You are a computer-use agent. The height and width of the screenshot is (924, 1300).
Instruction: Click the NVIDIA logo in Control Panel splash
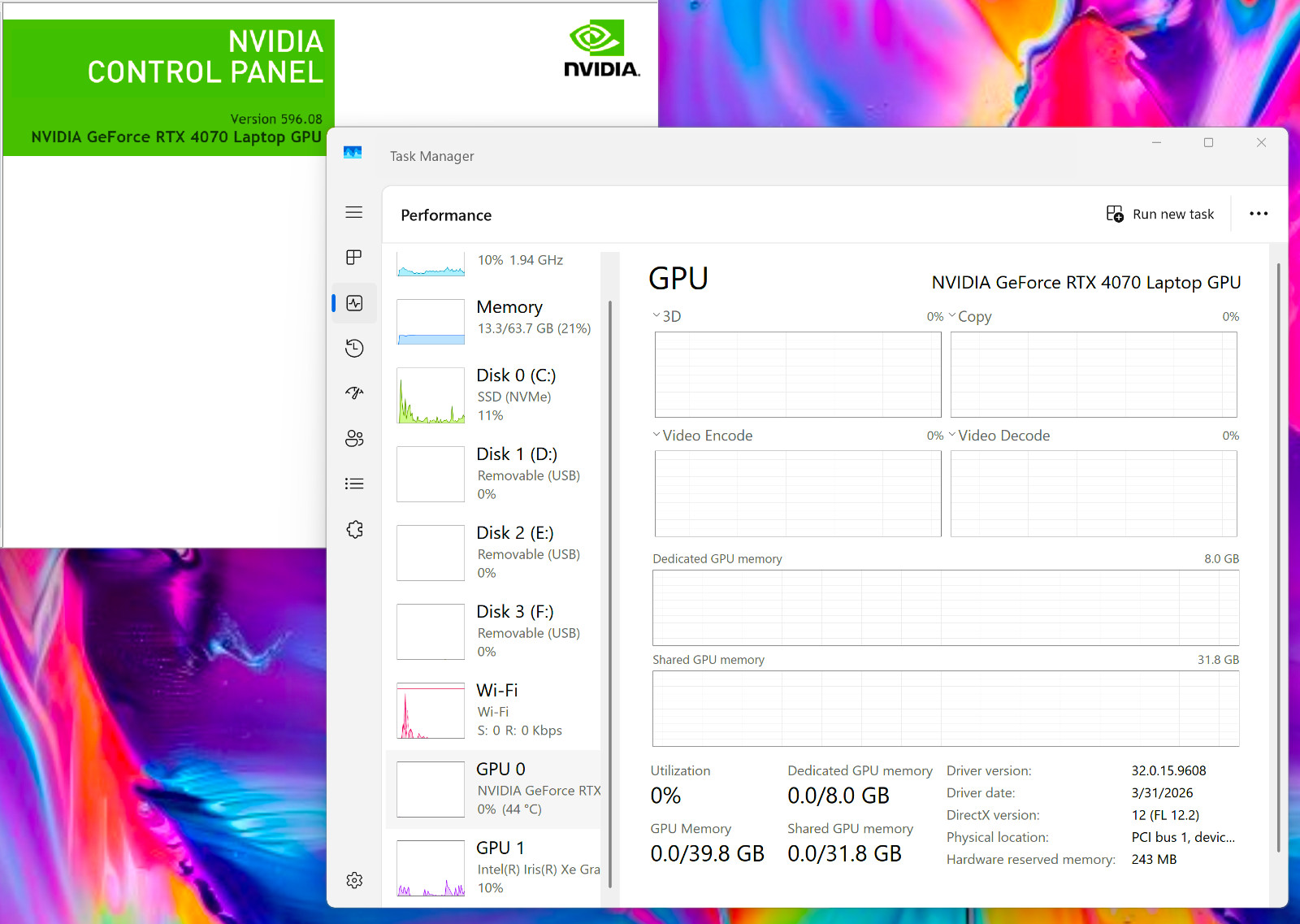[x=602, y=49]
